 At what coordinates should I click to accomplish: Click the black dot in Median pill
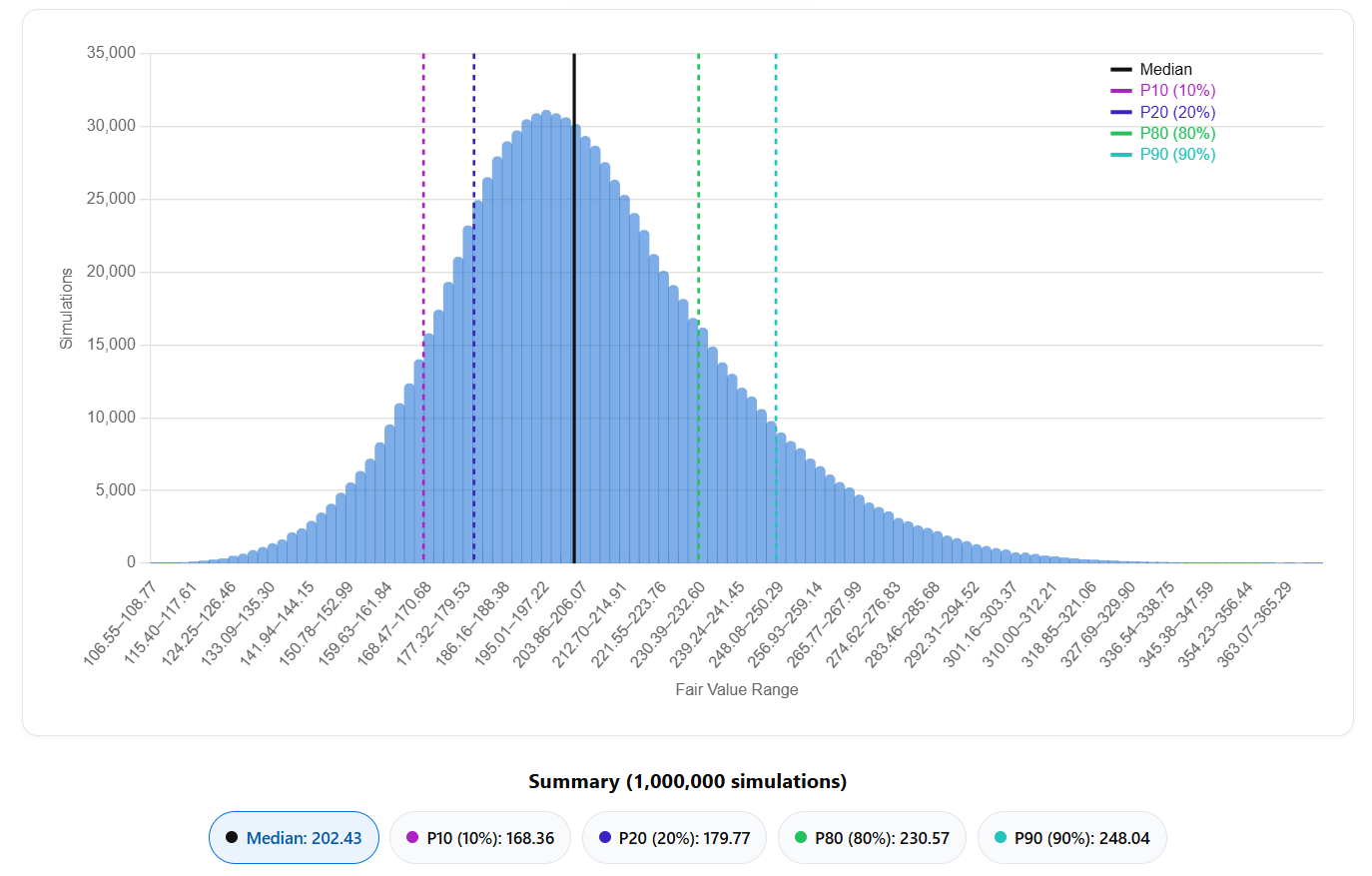[232, 837]
